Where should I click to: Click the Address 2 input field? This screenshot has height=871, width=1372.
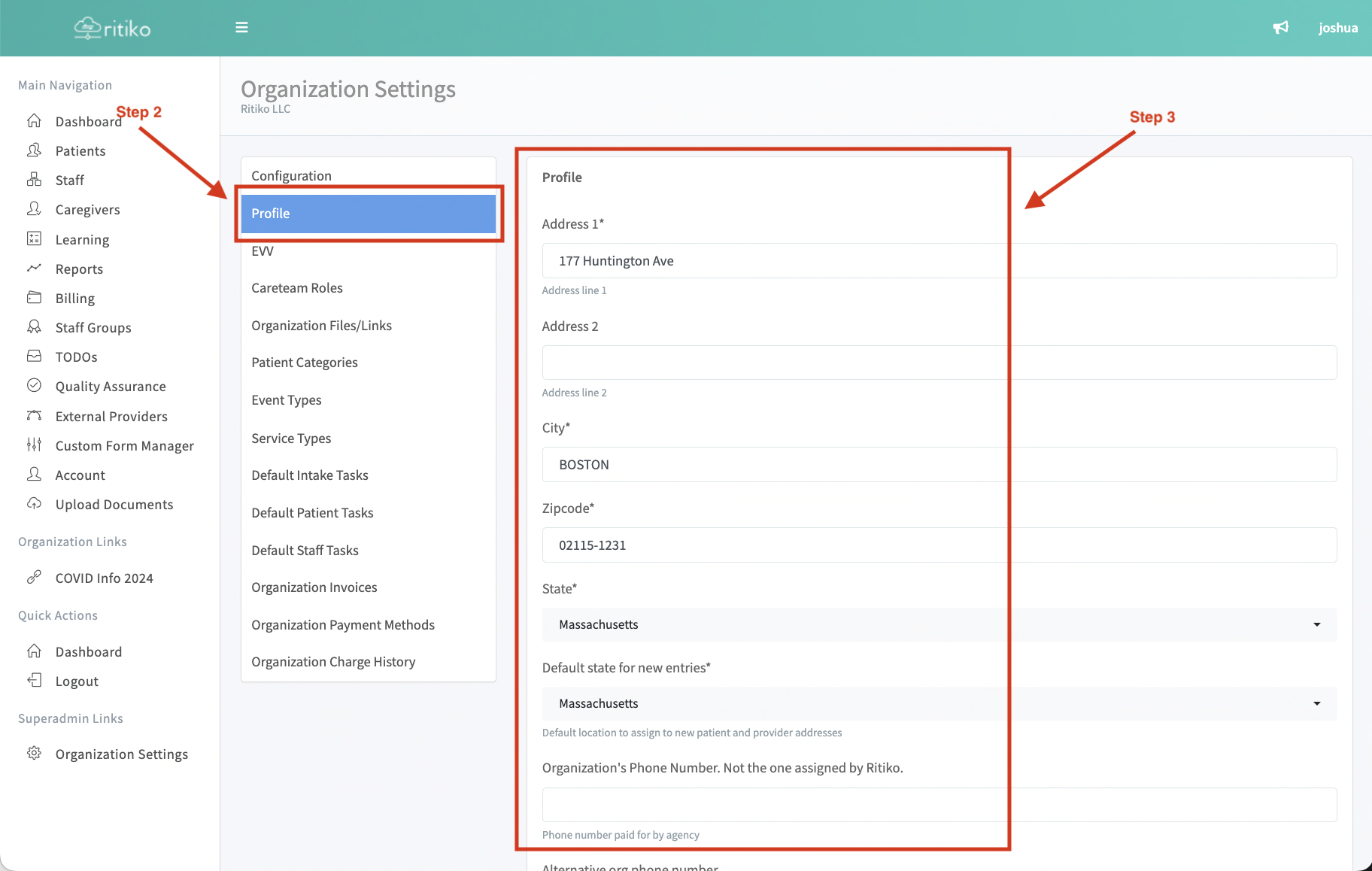[x=939, y=363]
